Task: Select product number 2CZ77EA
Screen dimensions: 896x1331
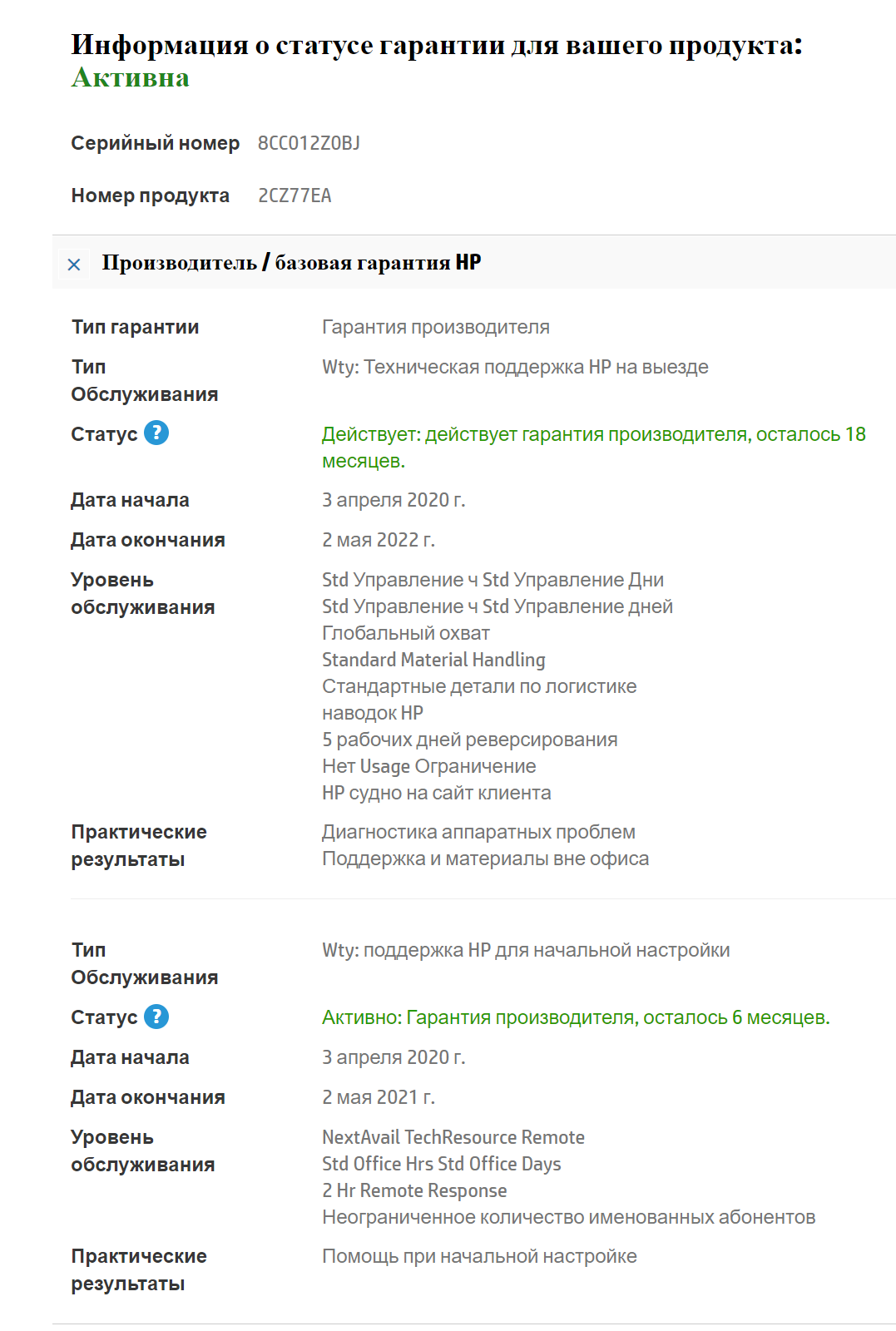Action: 295,195
